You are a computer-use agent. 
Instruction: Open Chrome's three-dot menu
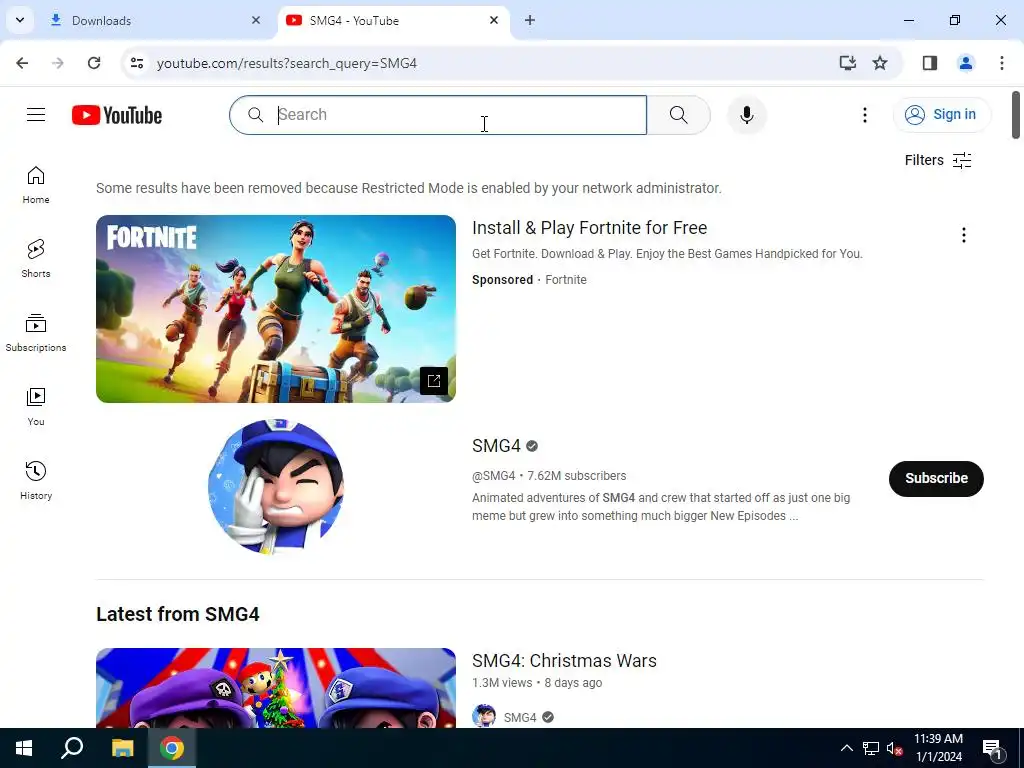click(1002, 63)
